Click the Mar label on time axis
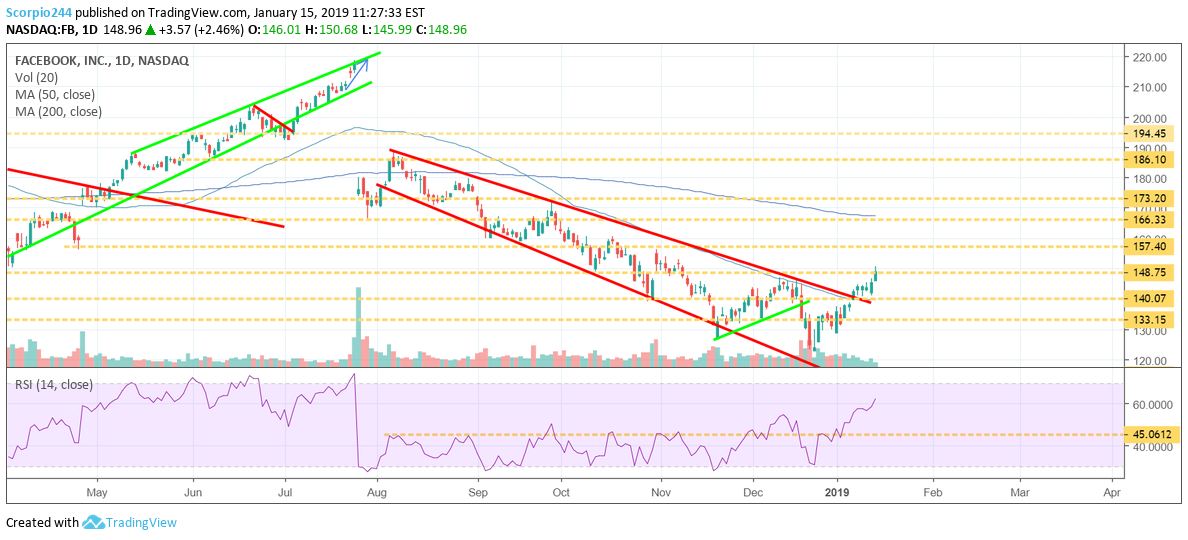Image resolution: width=1188 pixels, height=540 pixels. pyautogui.click(x=1020, y=491)
